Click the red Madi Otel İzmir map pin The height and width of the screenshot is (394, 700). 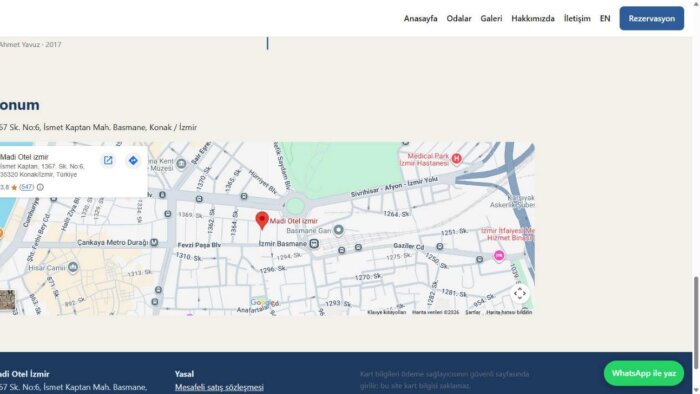[262, 220]
